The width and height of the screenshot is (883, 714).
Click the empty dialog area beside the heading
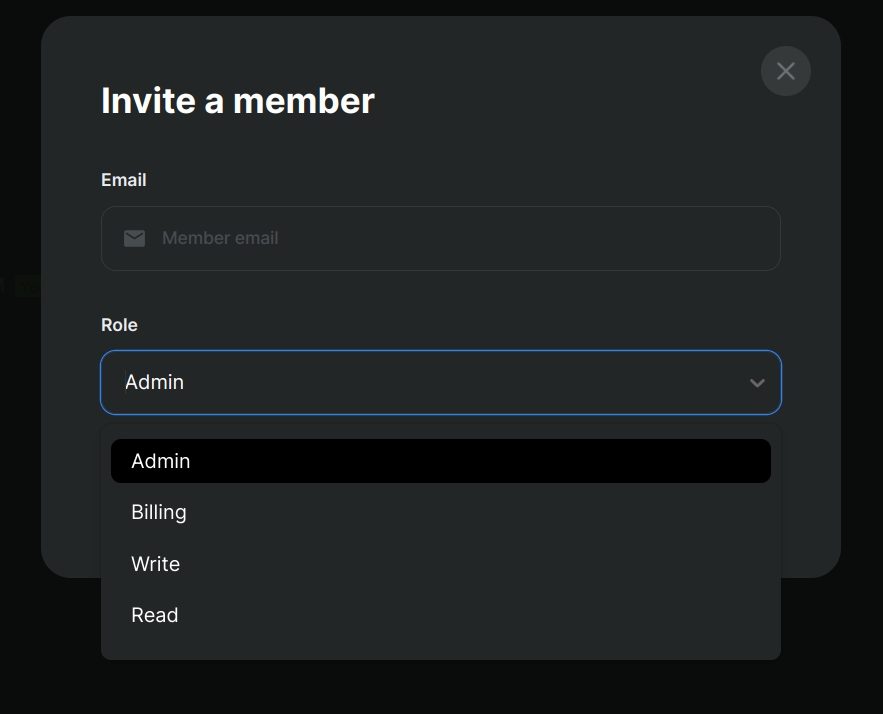[x=563, y=101]
